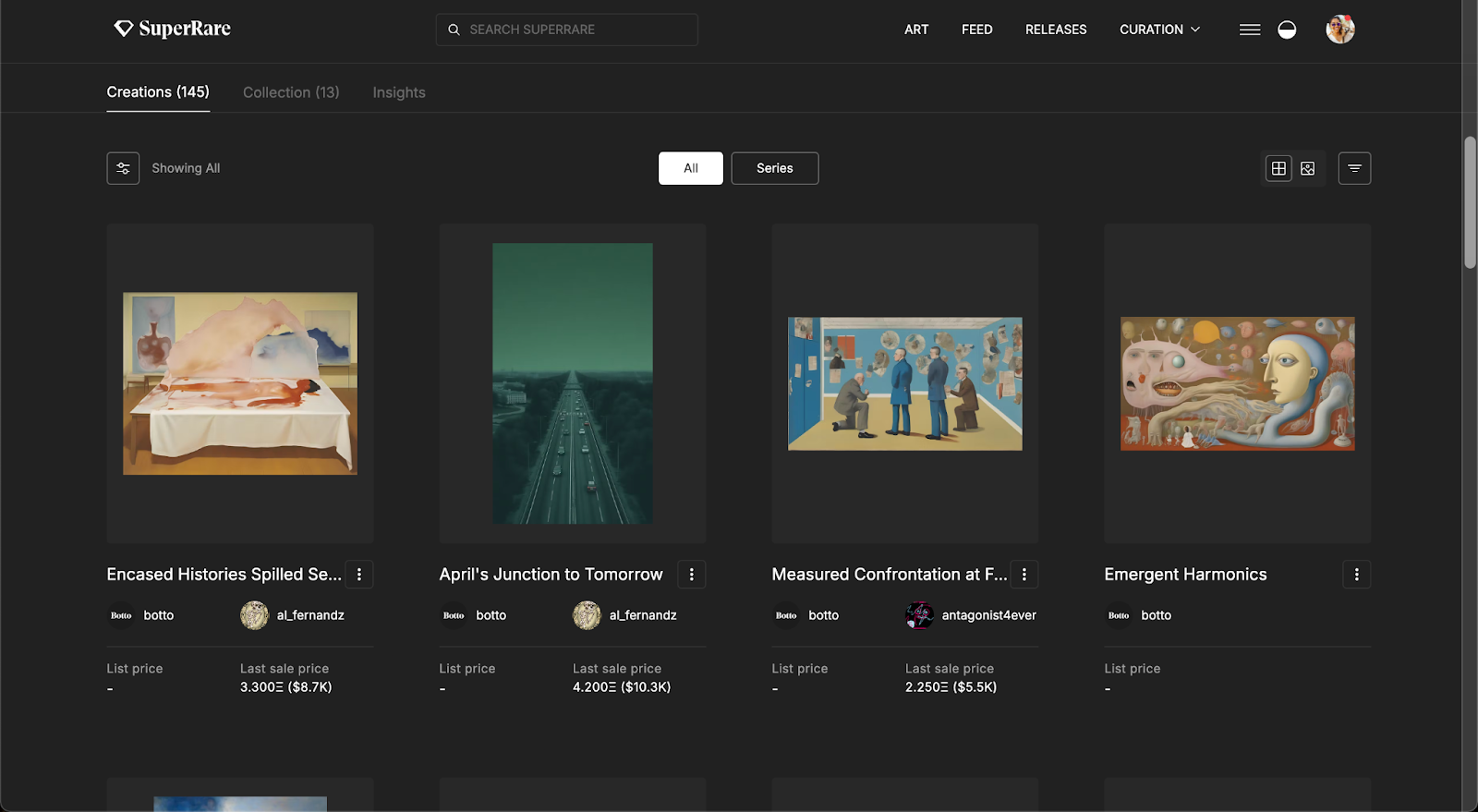Click the Showing All label
This screenshot has height=812, width=1478.
[x=186, y=168]
